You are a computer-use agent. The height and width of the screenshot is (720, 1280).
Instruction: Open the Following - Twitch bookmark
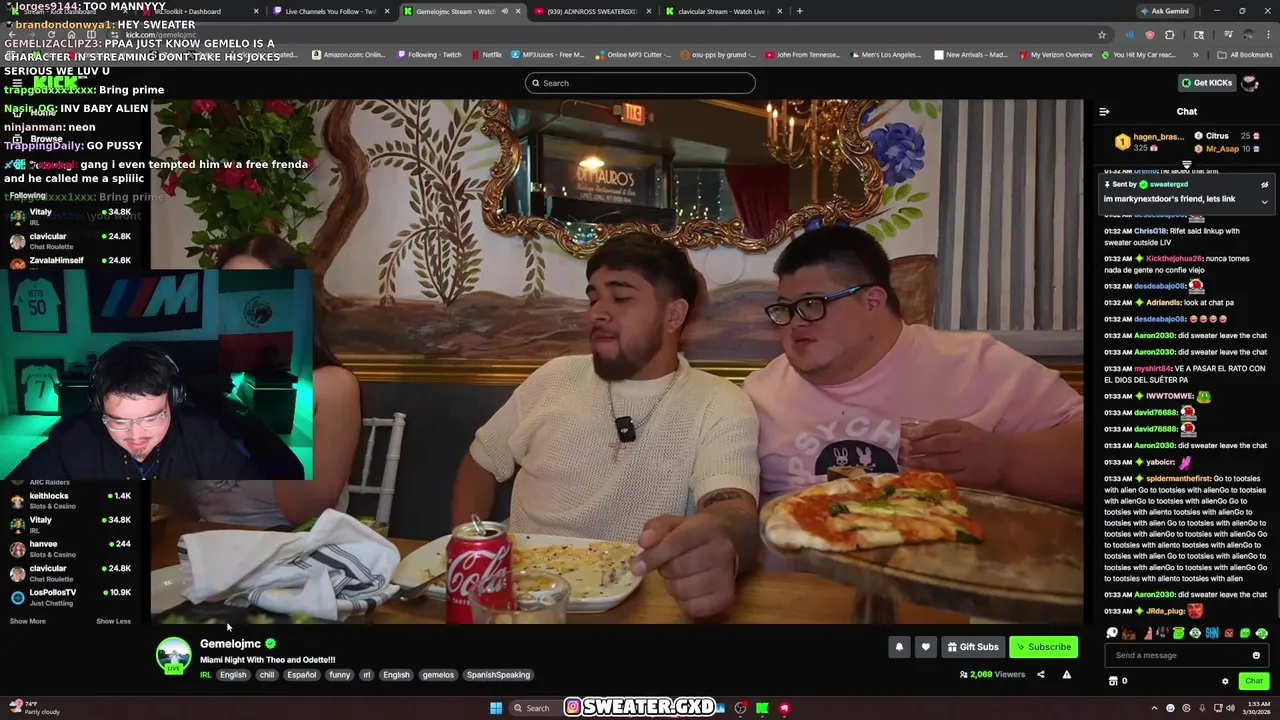[428, 55]
